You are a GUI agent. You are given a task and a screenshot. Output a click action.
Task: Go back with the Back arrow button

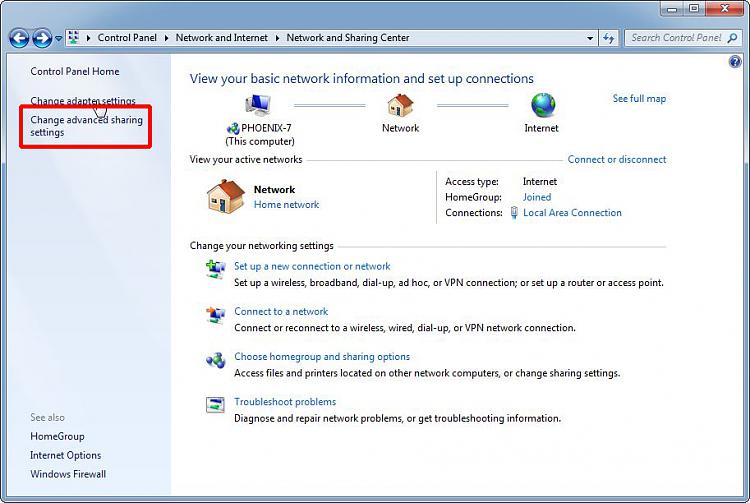[20, 38]
